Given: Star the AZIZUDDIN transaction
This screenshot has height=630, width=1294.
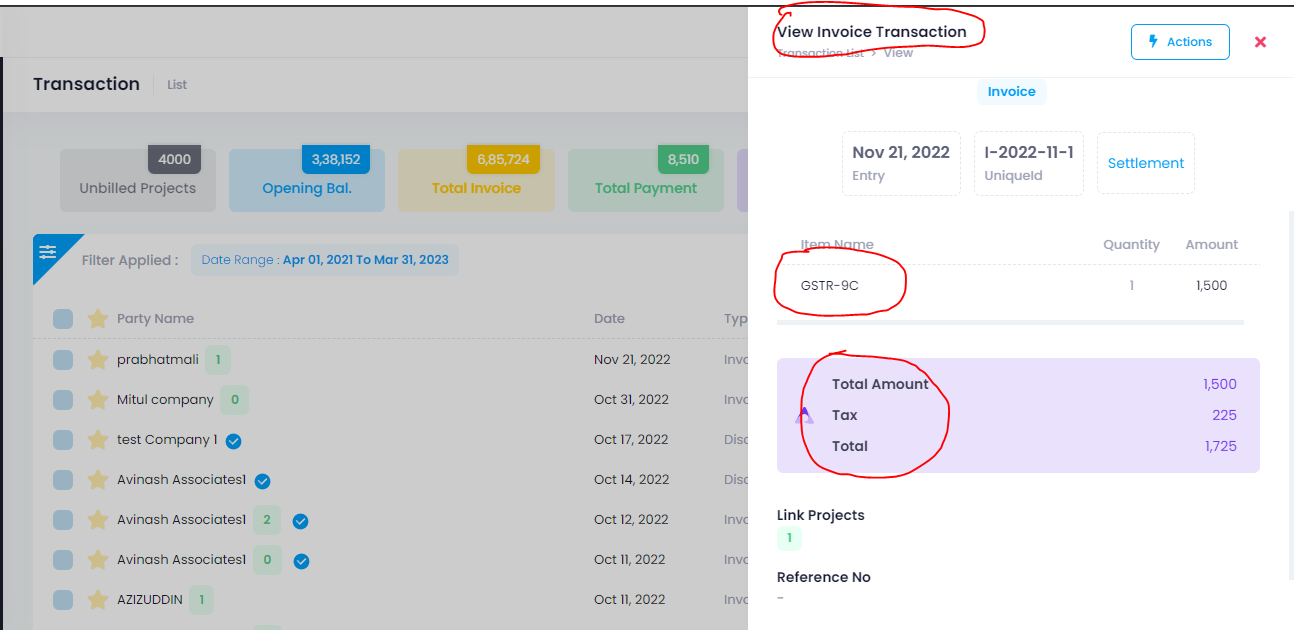Looking at the screenshot, I should (97, 600).
